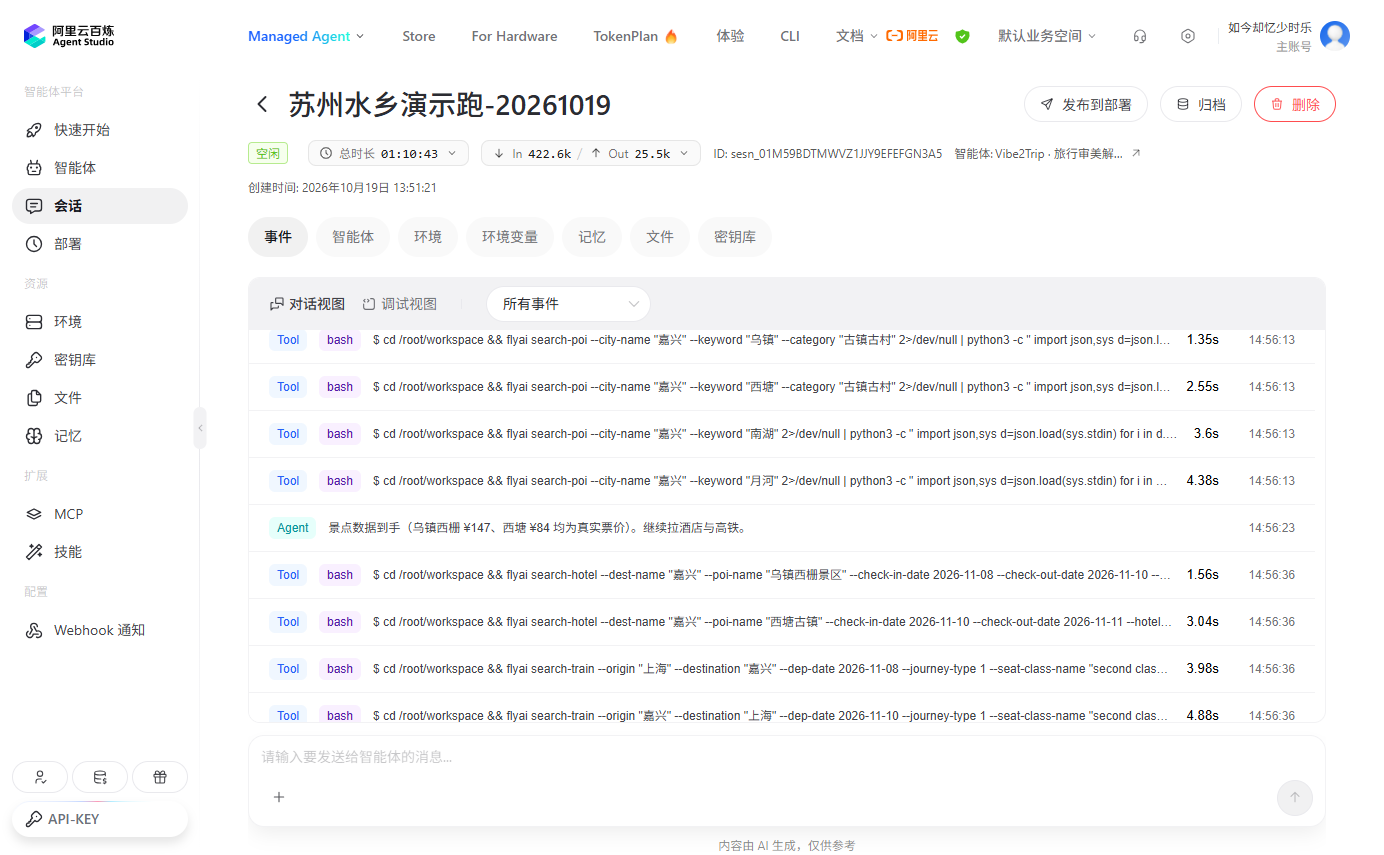This screenshot has width=1384, height=855.
Task: Open the settings gear in top bar
Action: click(x=1188, y=36)
